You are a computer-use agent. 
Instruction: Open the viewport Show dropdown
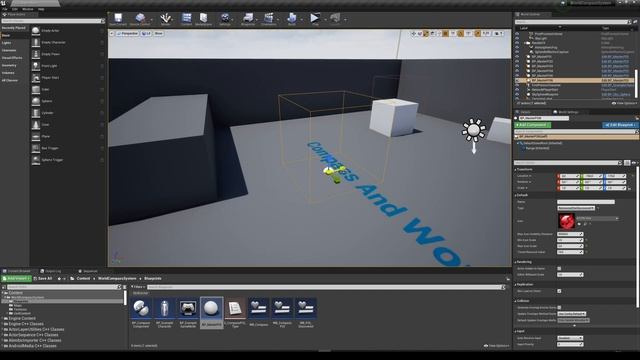[x=159, y=33]
